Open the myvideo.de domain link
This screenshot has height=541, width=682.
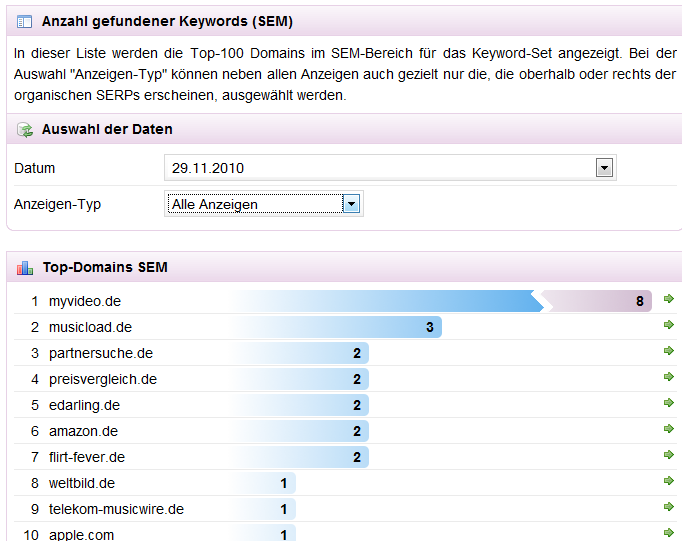pos(85,301)
